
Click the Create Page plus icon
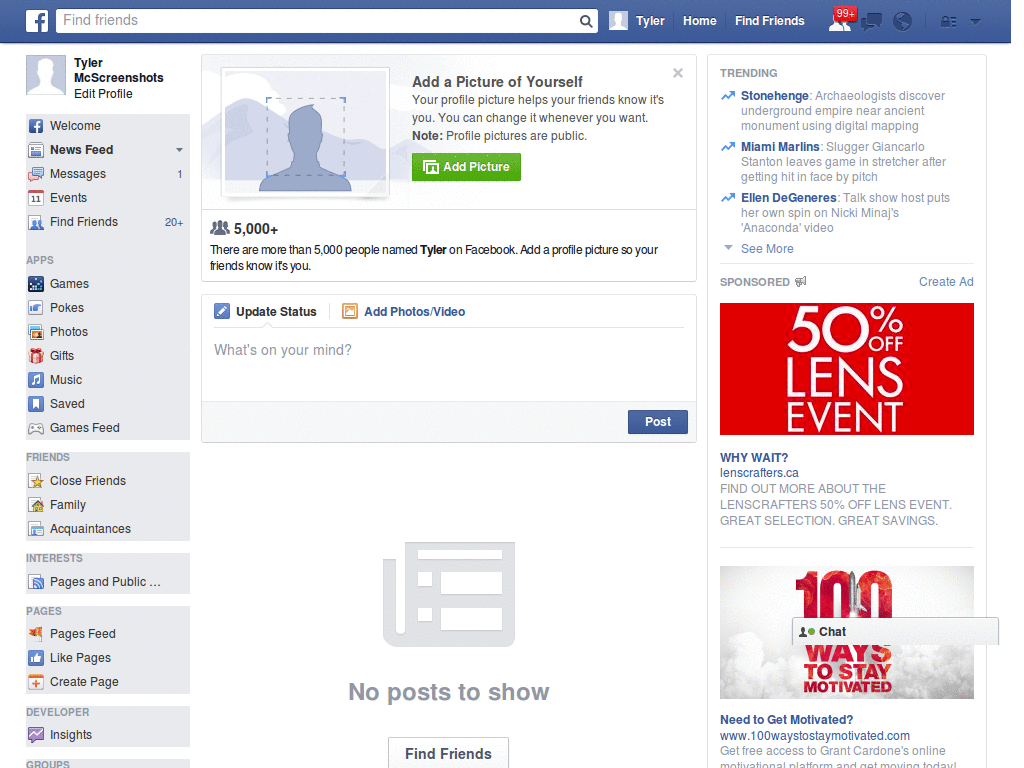pyautogui.click(x=36, y=682)
